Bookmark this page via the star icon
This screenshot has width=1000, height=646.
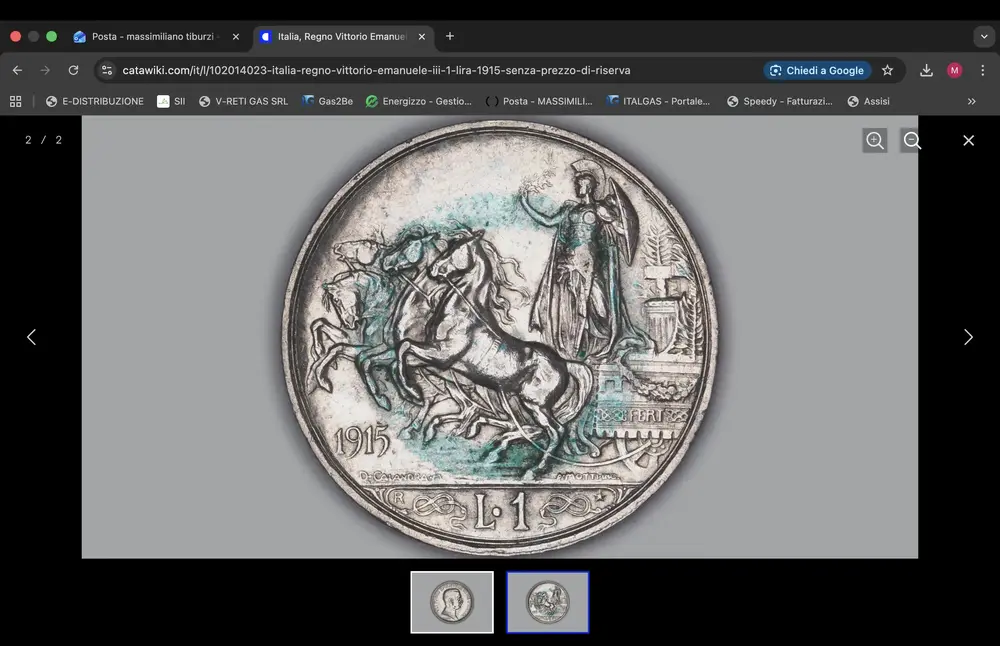coord(887,70)
